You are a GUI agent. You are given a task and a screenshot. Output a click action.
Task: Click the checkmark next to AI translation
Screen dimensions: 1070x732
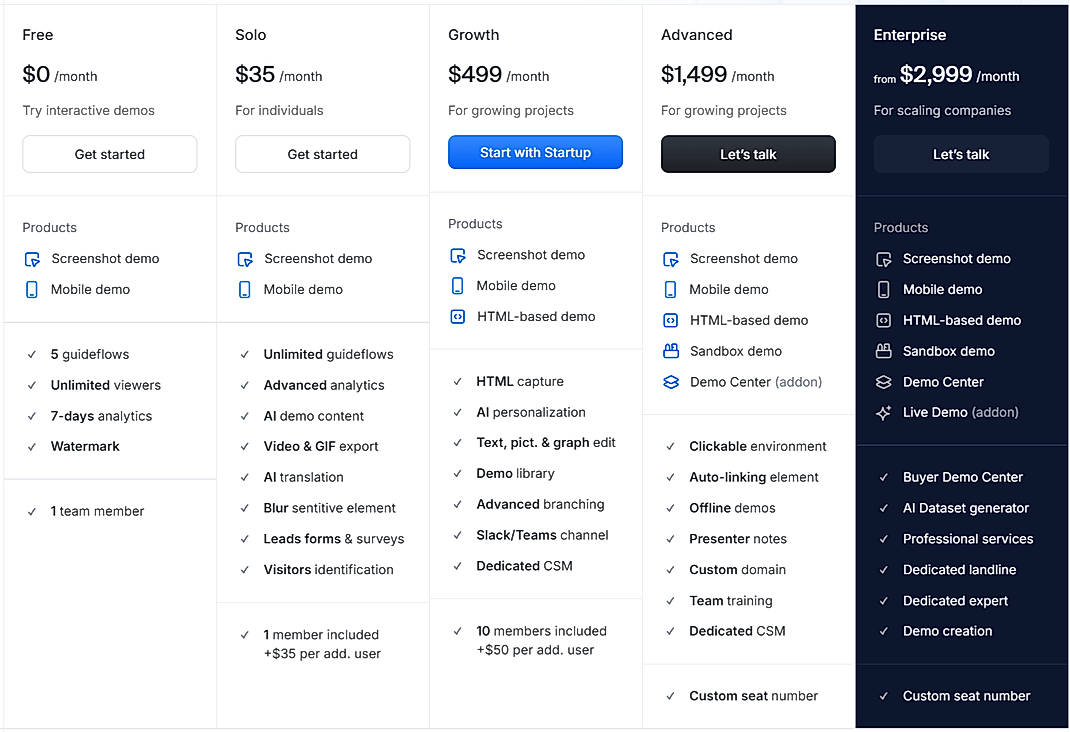(x=243, y=477)
